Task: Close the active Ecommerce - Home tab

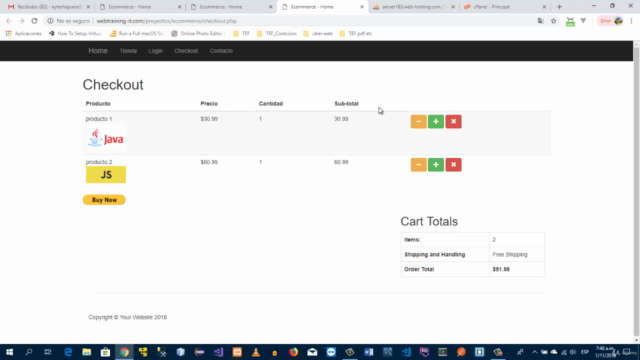Action: pos(362,7)
